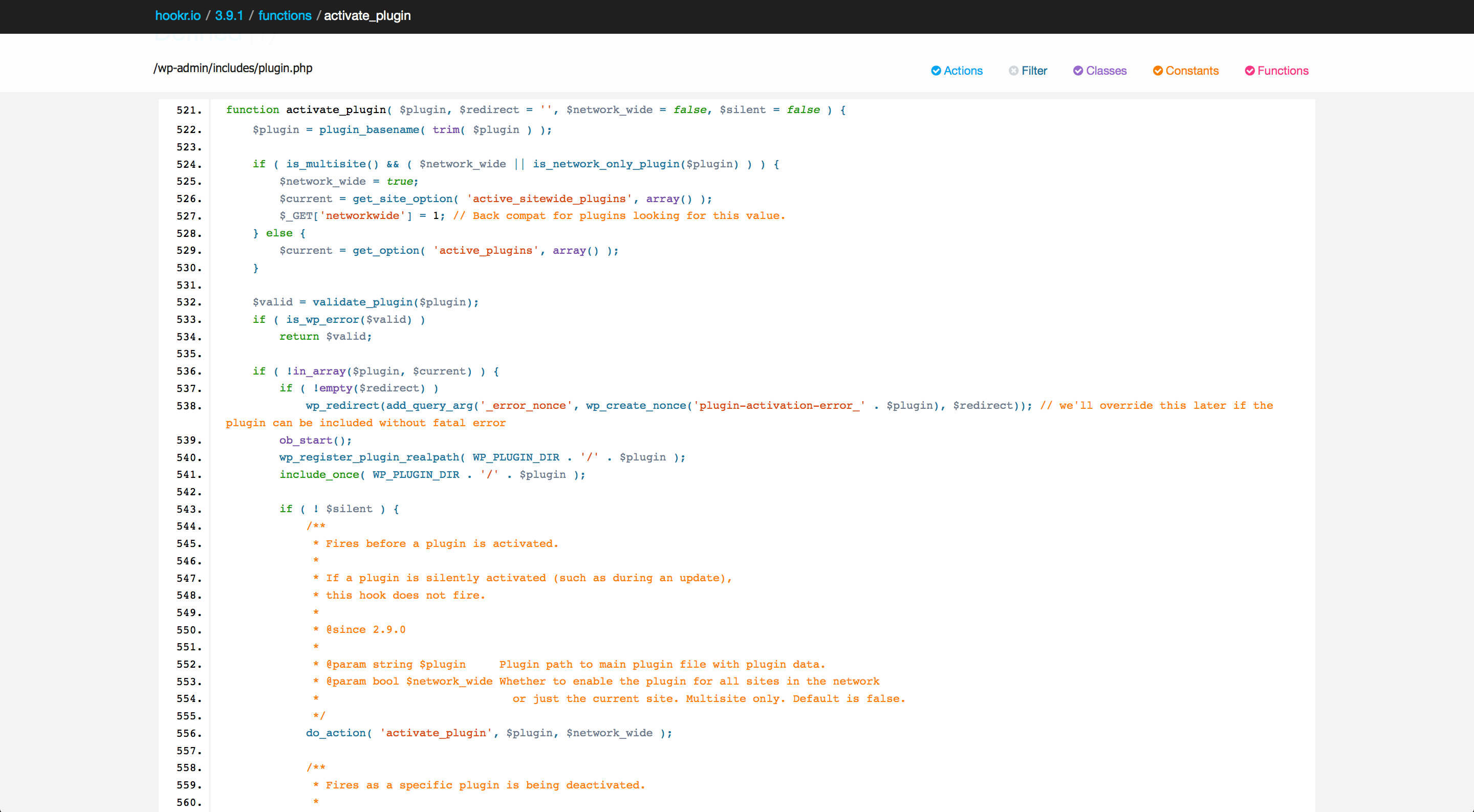
Task: Disable the Constants toggle text label
Action: pyautogui.click(x=1192, y=71)
